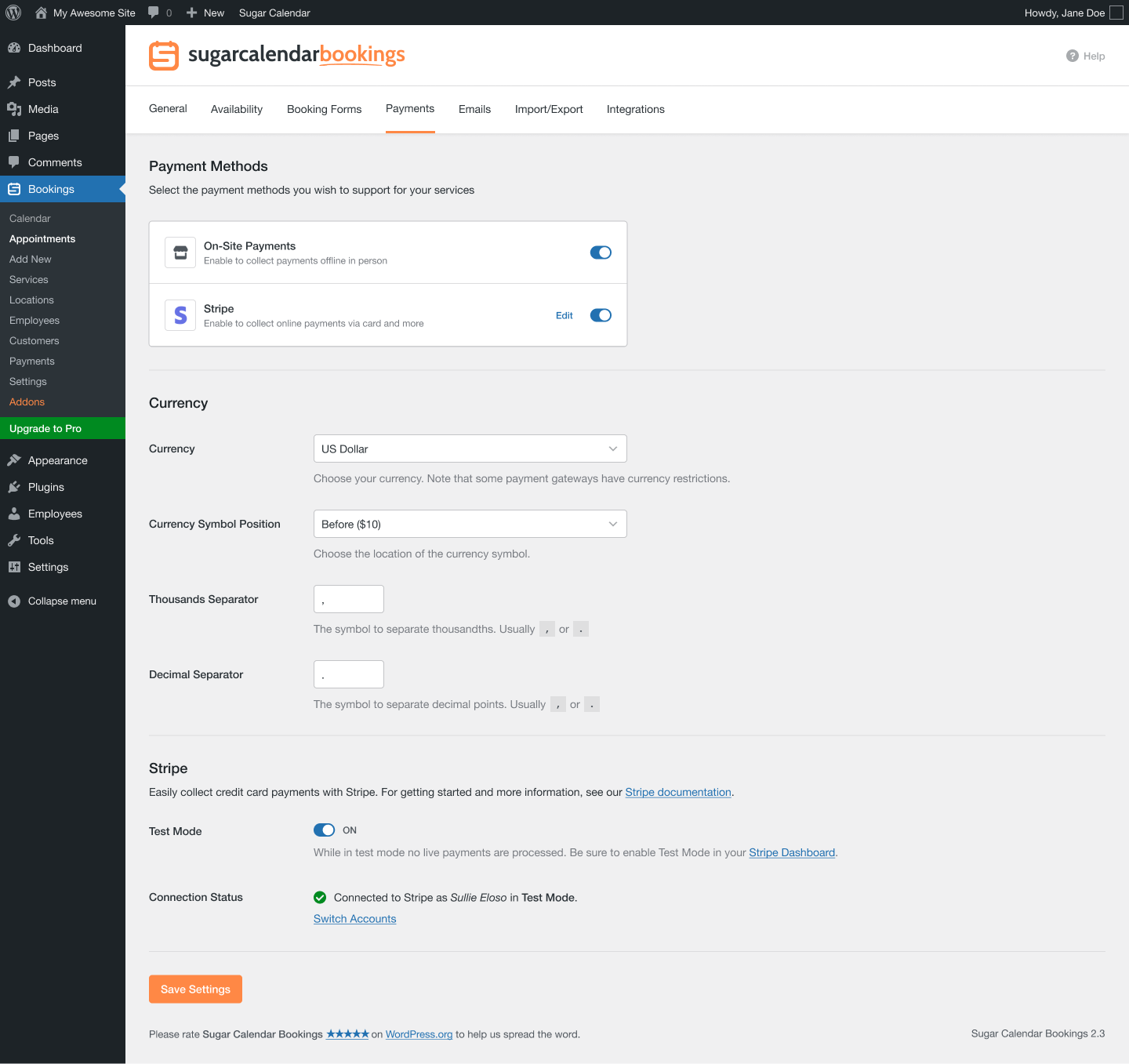
Task: Open the Stripe documentation link
Action: pos(677,792)
